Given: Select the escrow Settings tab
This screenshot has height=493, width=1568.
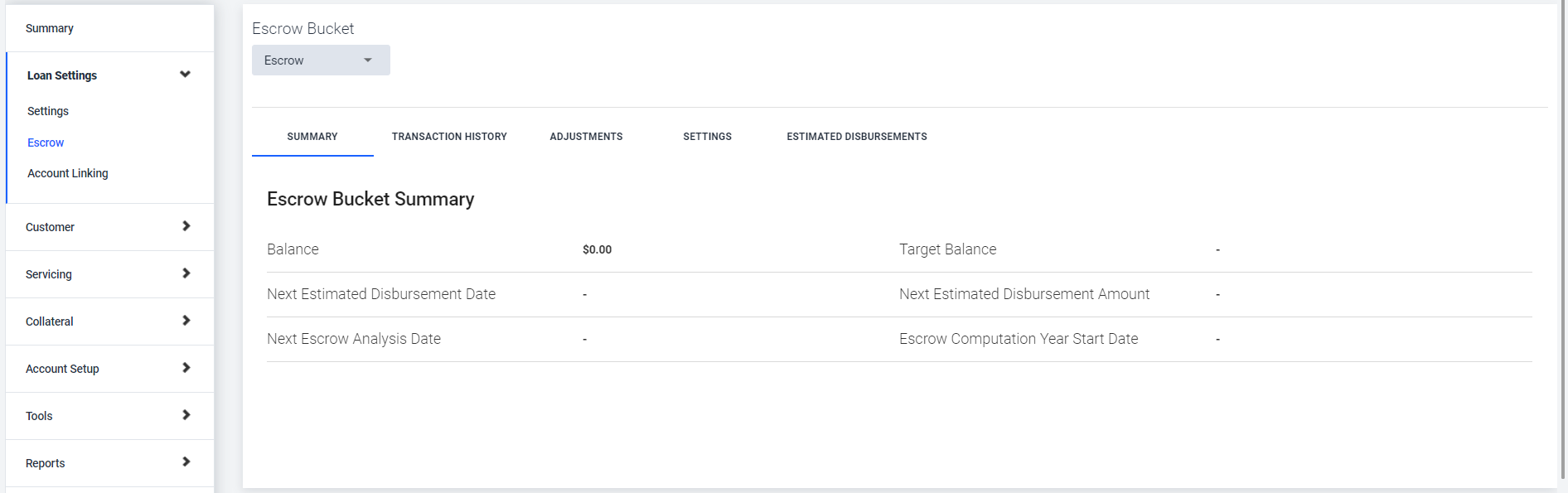Looking at the screenshot, I should [x=707, y=137].
